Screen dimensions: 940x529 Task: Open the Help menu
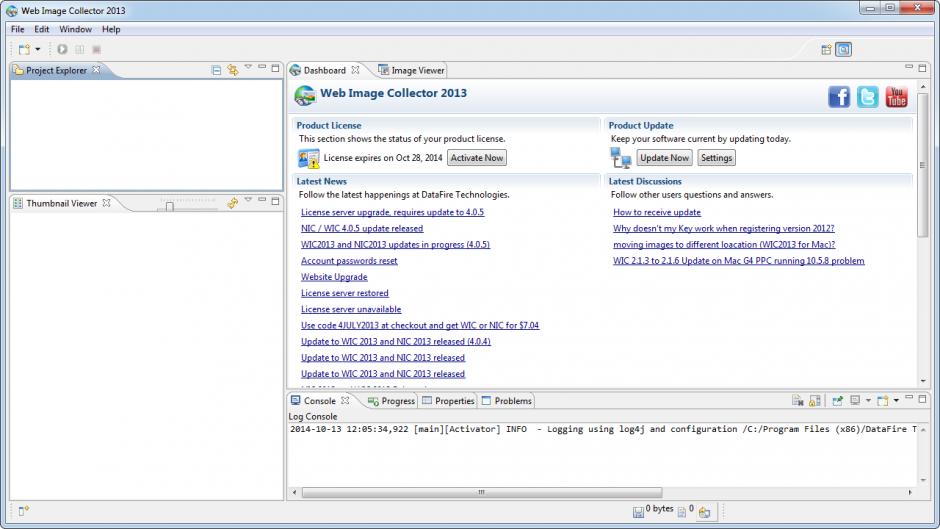click(x=111, y=29)
